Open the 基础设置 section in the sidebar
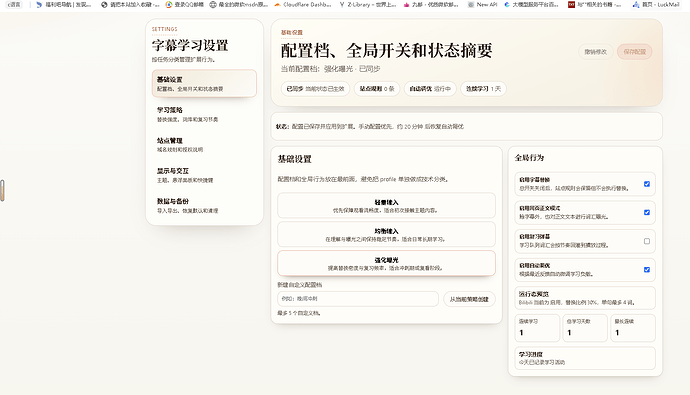The width and height of the screenshot is (690, 395). tap(204, 83)
